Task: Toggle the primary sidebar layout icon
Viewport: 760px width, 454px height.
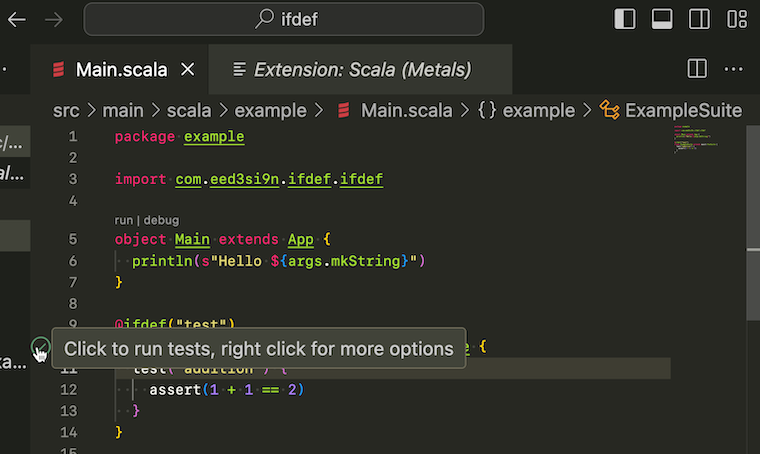Action: pos(624,19)
